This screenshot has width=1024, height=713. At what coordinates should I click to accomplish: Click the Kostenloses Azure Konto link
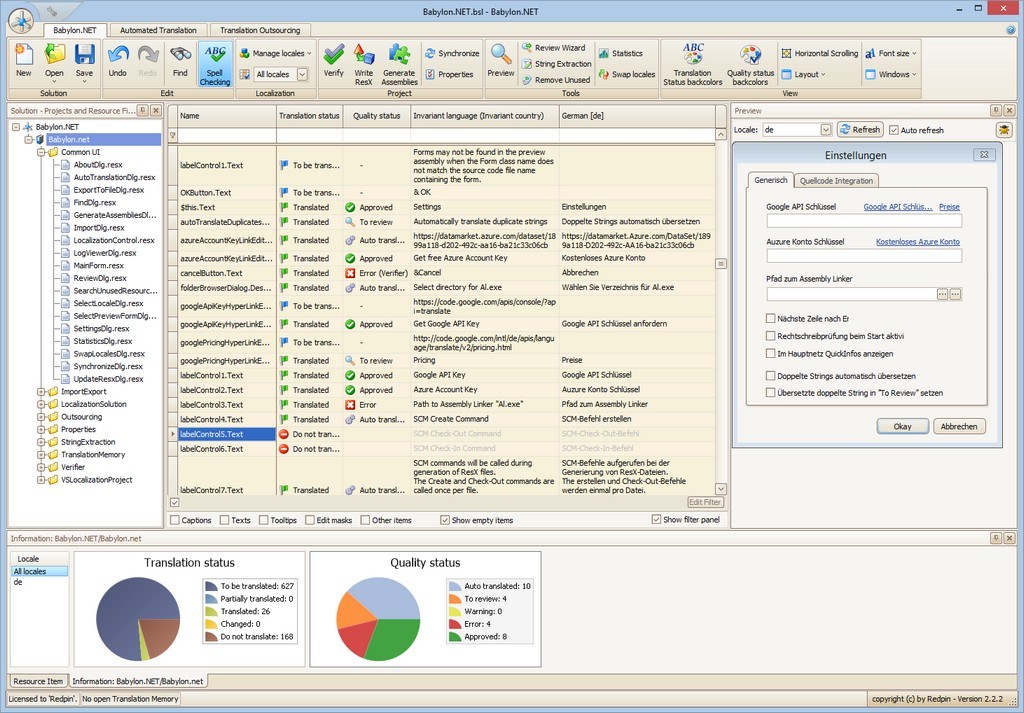pyautogui.click(x=918, y=242)
